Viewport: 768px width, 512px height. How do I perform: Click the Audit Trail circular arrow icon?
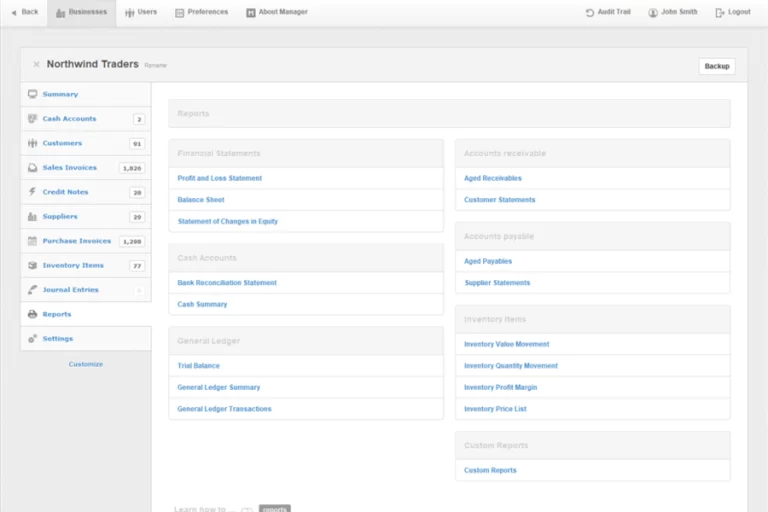590,12
